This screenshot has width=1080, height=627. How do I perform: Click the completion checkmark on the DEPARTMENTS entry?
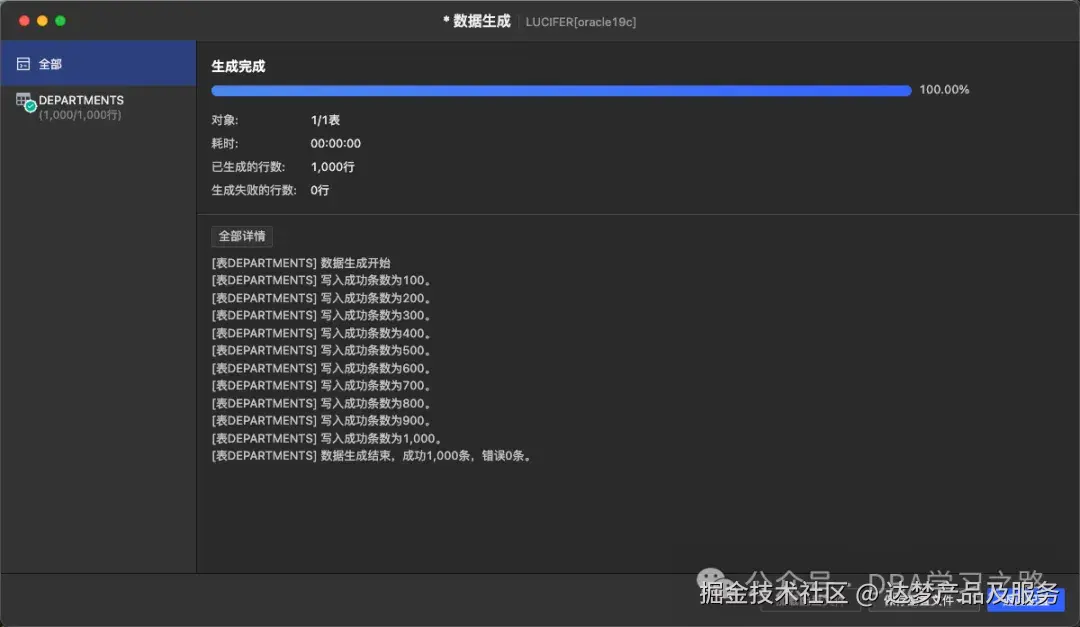click(29, 106)
